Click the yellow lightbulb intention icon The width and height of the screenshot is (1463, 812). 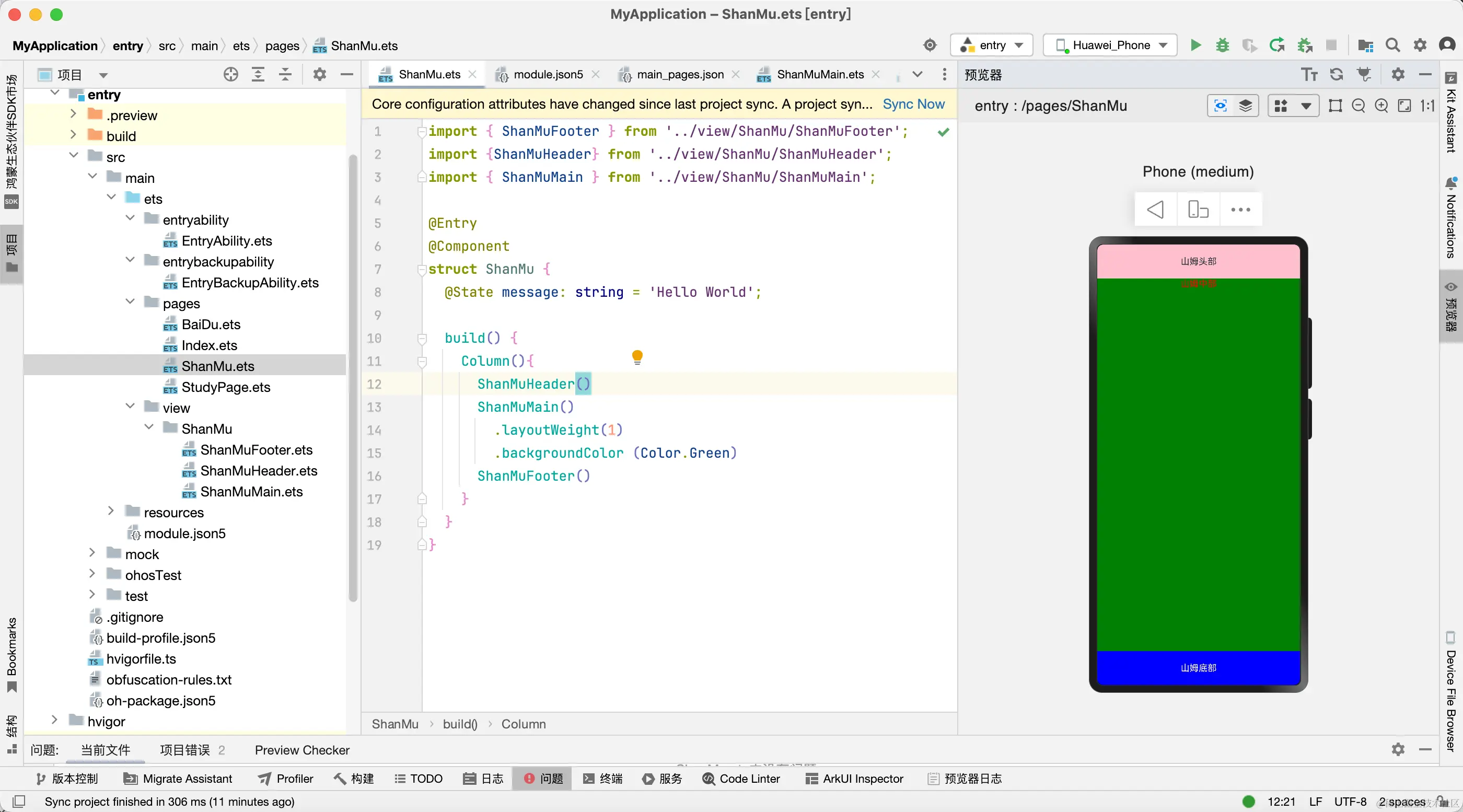click(x=637, y=356)
